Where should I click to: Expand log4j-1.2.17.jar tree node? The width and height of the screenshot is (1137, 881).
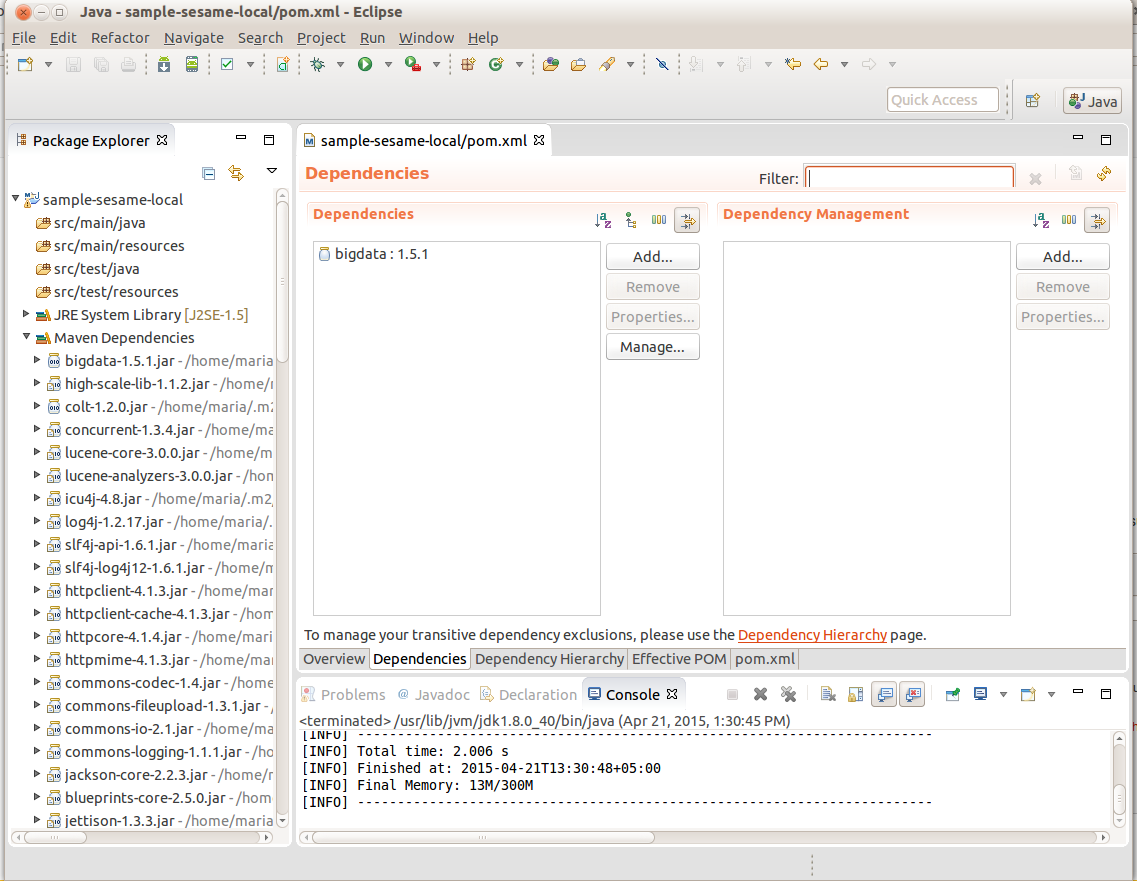coord(37,521)
